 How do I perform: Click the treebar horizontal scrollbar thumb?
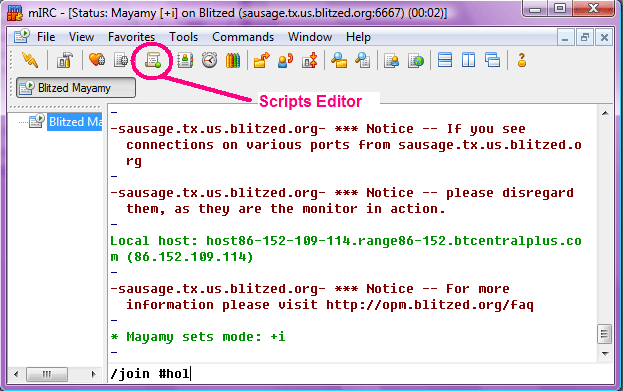click(47, 374)
